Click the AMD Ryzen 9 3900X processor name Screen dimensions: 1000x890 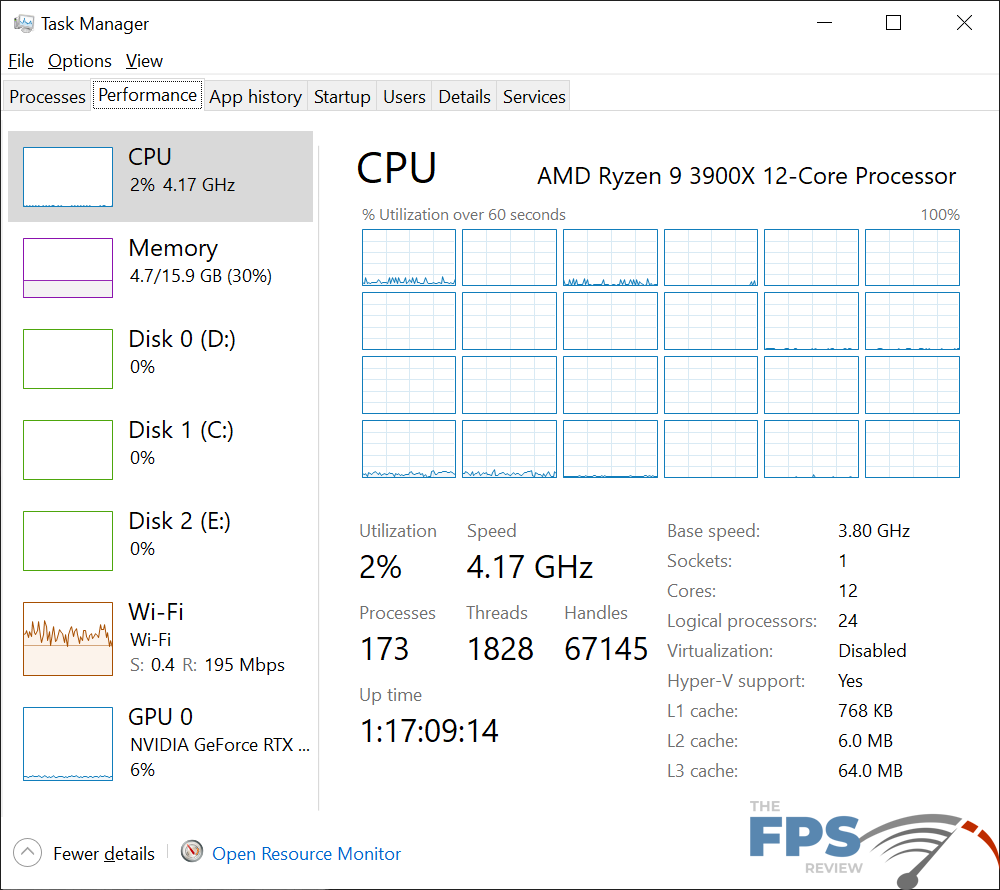(746, 176)
